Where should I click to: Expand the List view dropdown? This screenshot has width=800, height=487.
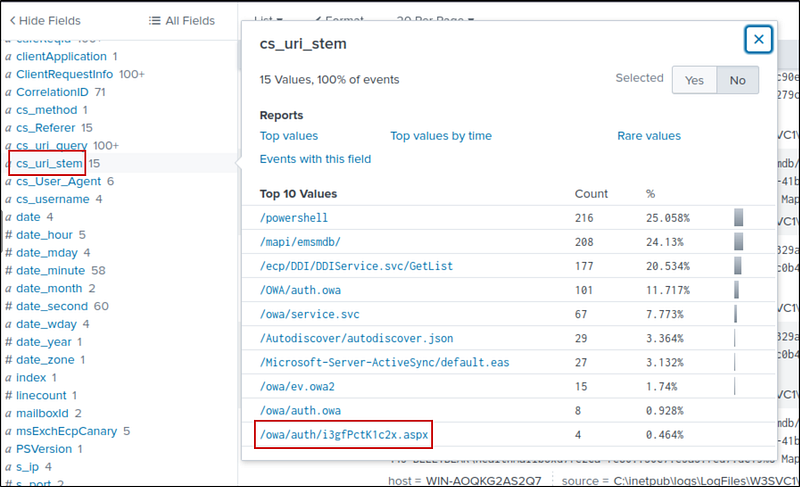pos(268,18)
